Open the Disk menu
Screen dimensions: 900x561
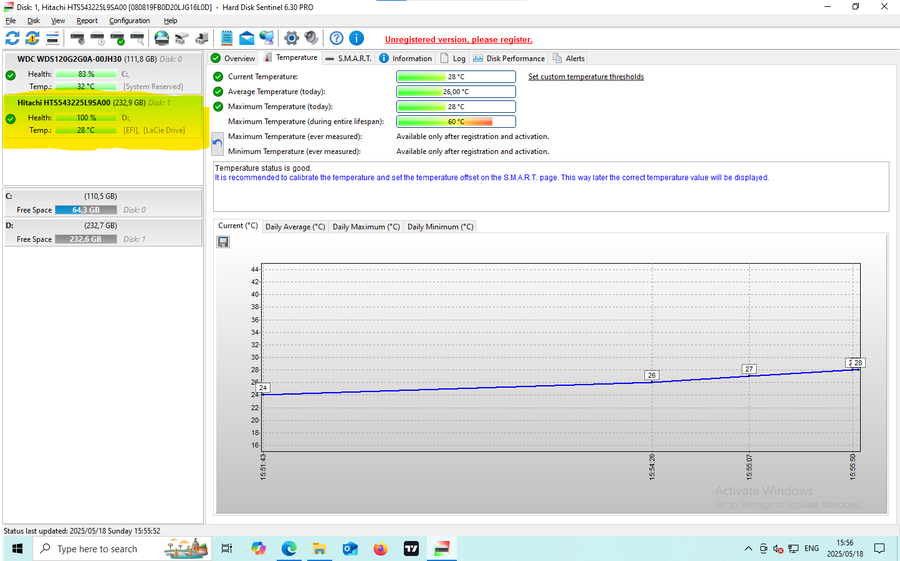coord(34,20)
